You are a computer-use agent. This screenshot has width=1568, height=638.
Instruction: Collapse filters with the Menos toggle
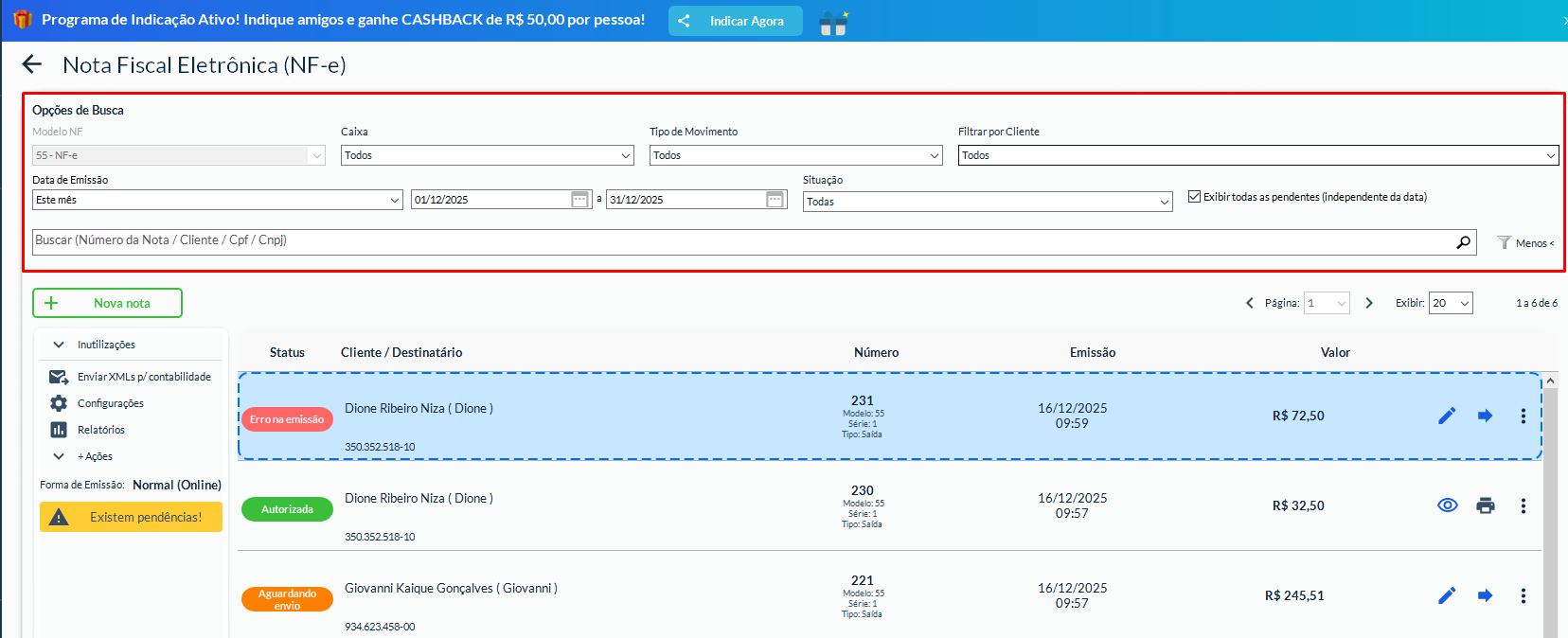[1525, 243]
